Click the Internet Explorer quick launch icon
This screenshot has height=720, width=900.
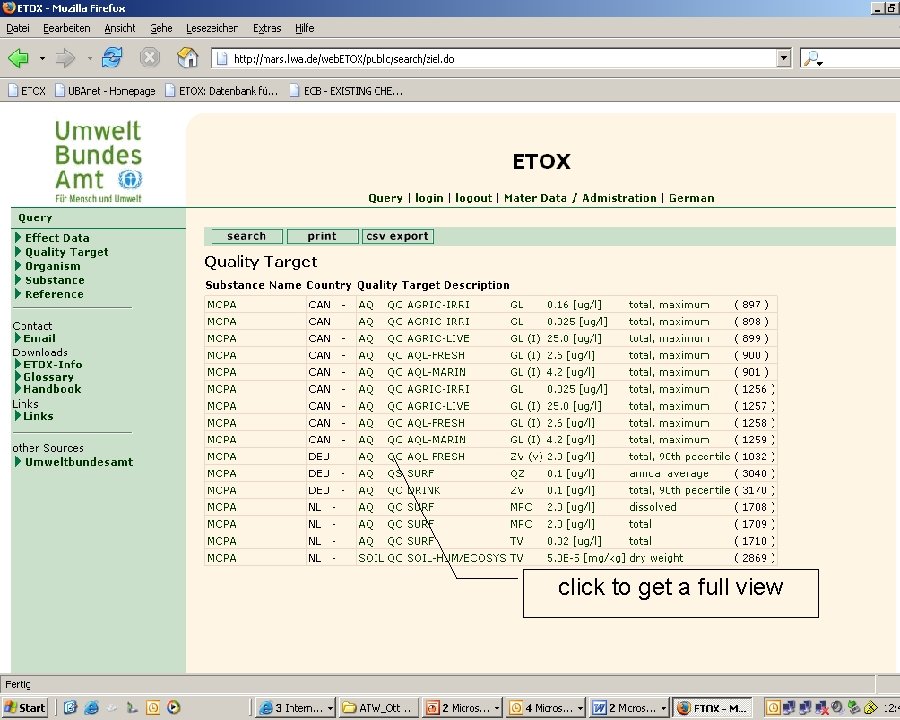tap(91, 708)
